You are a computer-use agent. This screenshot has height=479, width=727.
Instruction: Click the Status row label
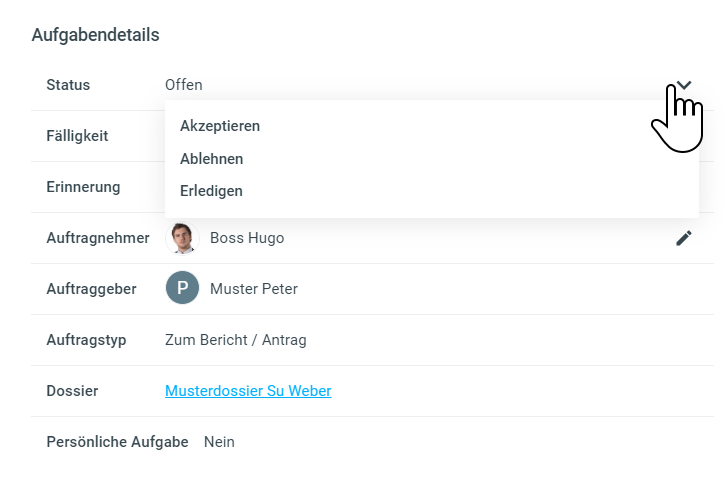coord(68,85)
